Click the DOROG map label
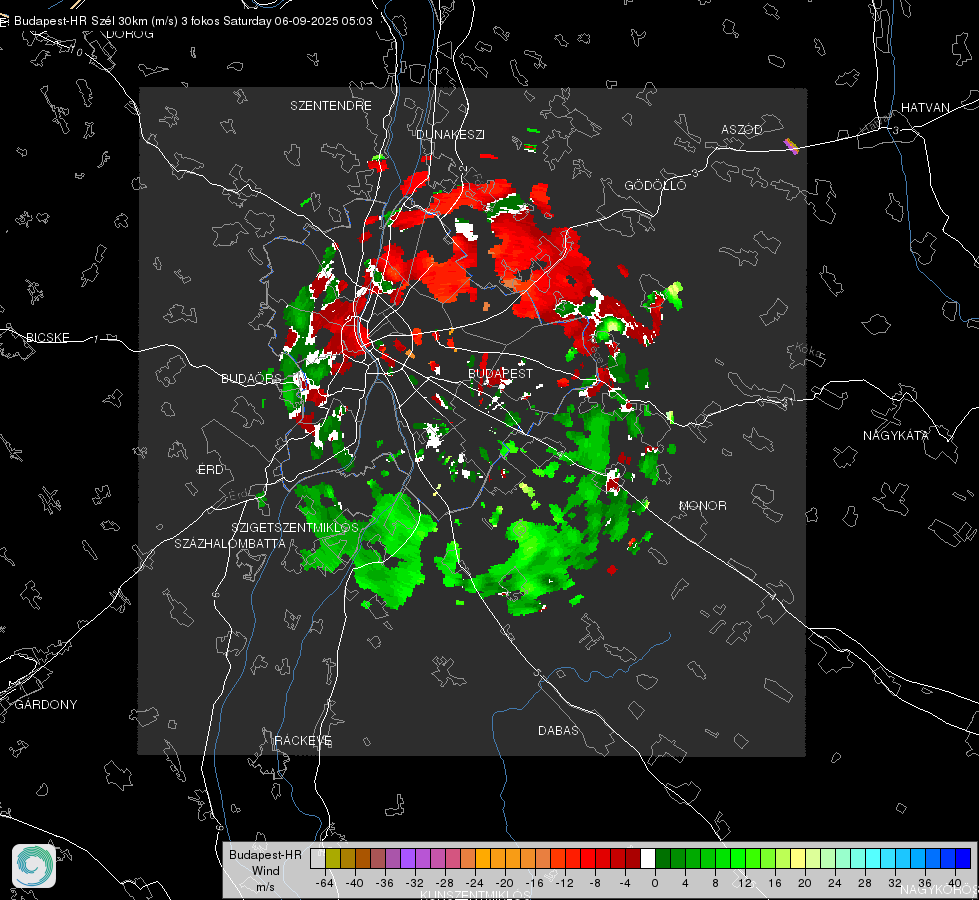 click(x=130, y=34)
